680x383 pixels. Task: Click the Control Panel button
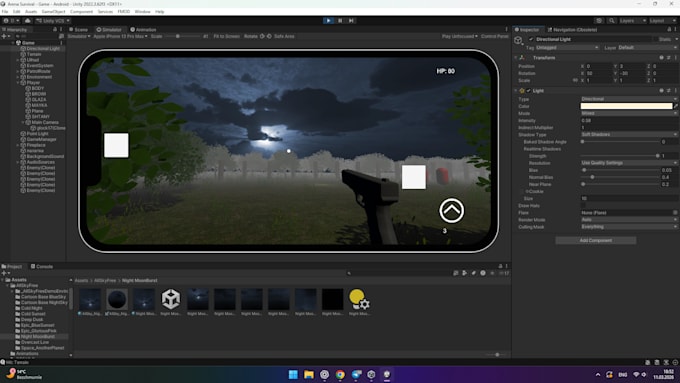(495, 36)
